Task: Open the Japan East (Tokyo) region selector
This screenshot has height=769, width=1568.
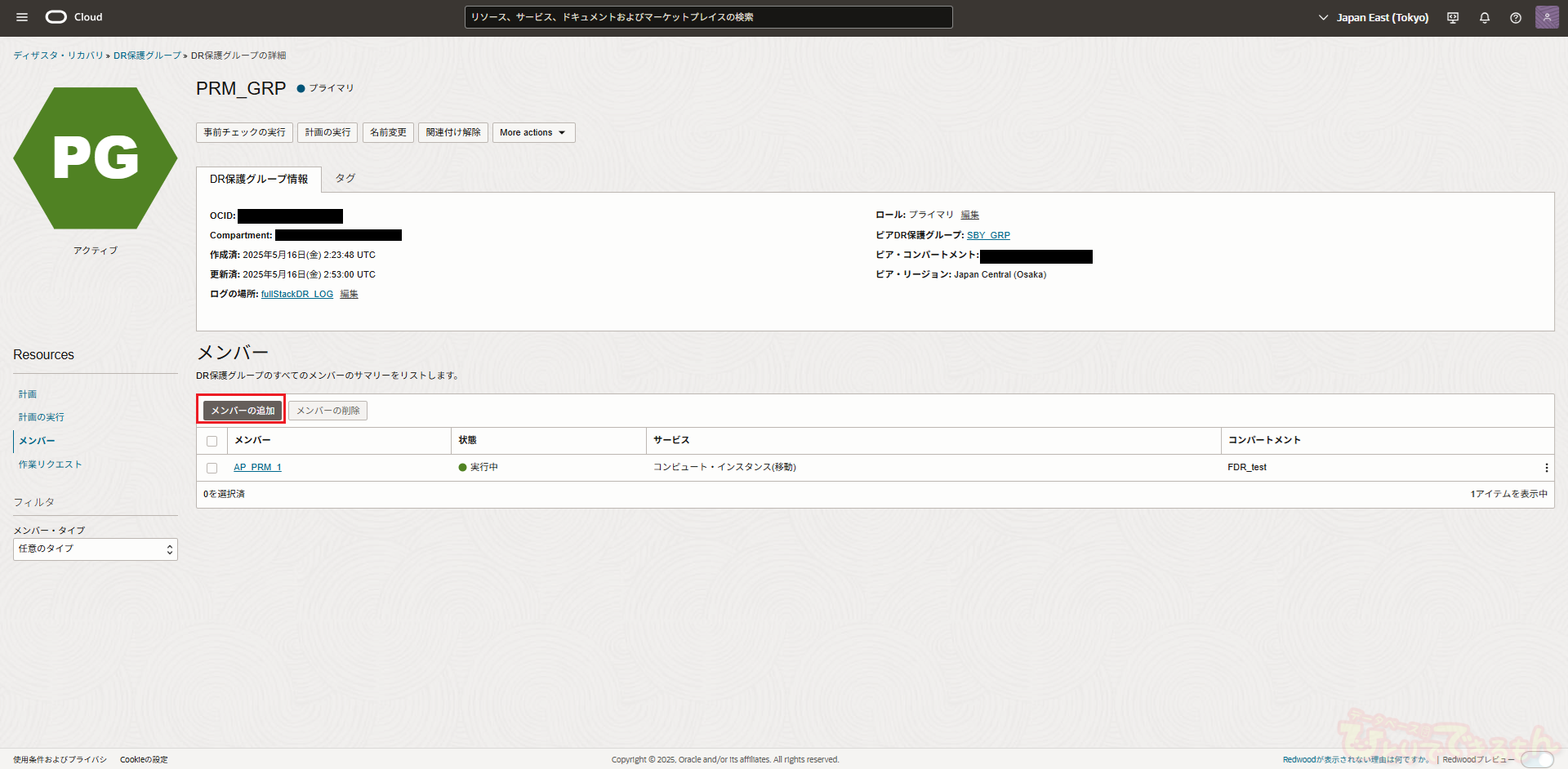Action: click(1374, 18)
